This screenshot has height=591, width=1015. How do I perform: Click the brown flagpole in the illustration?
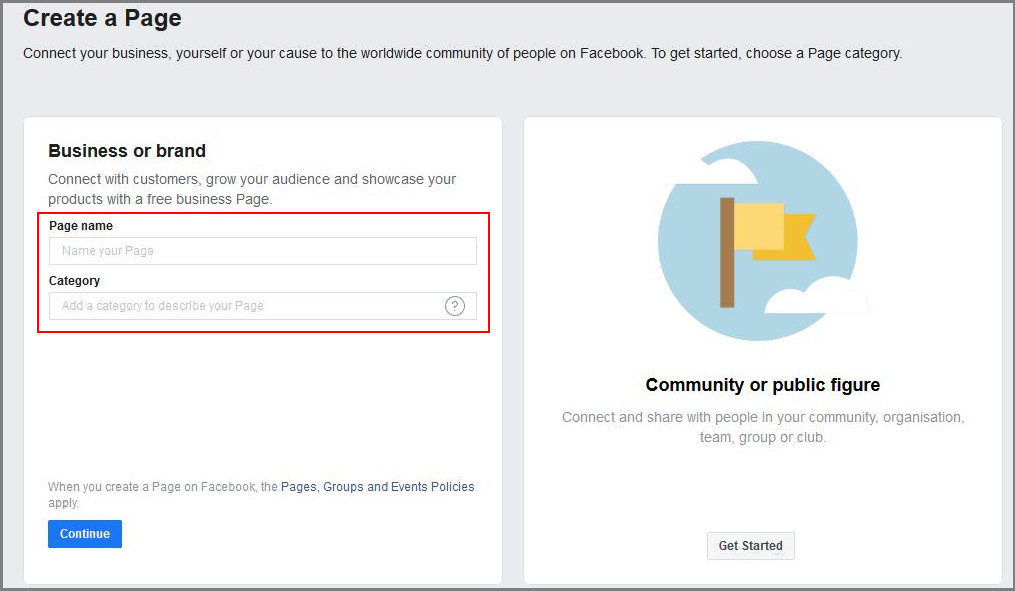tap(727, 252)
